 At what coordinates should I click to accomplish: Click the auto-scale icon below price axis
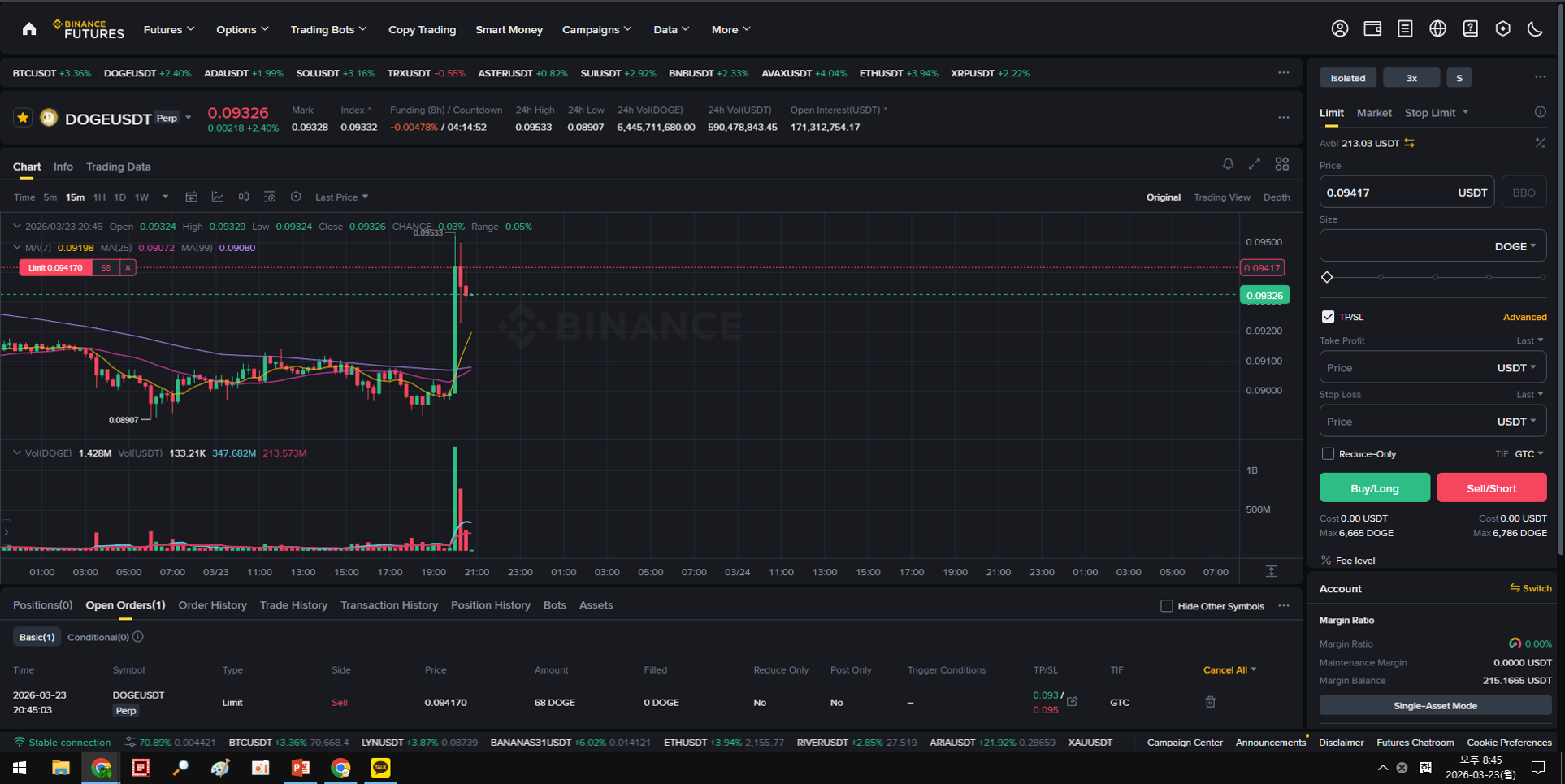coord(1271,572)
